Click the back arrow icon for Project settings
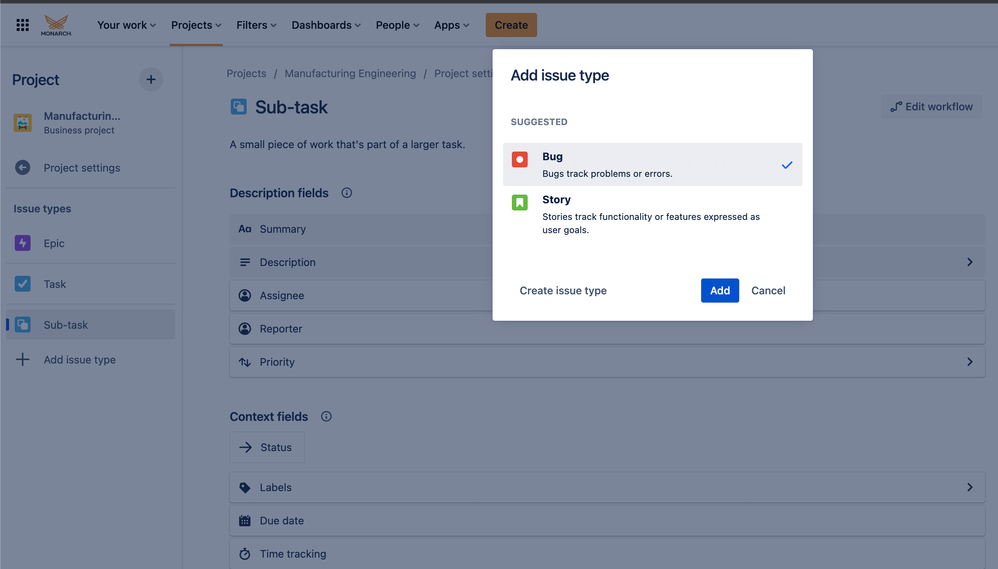998x569 pixels. (x=23, y=167)
